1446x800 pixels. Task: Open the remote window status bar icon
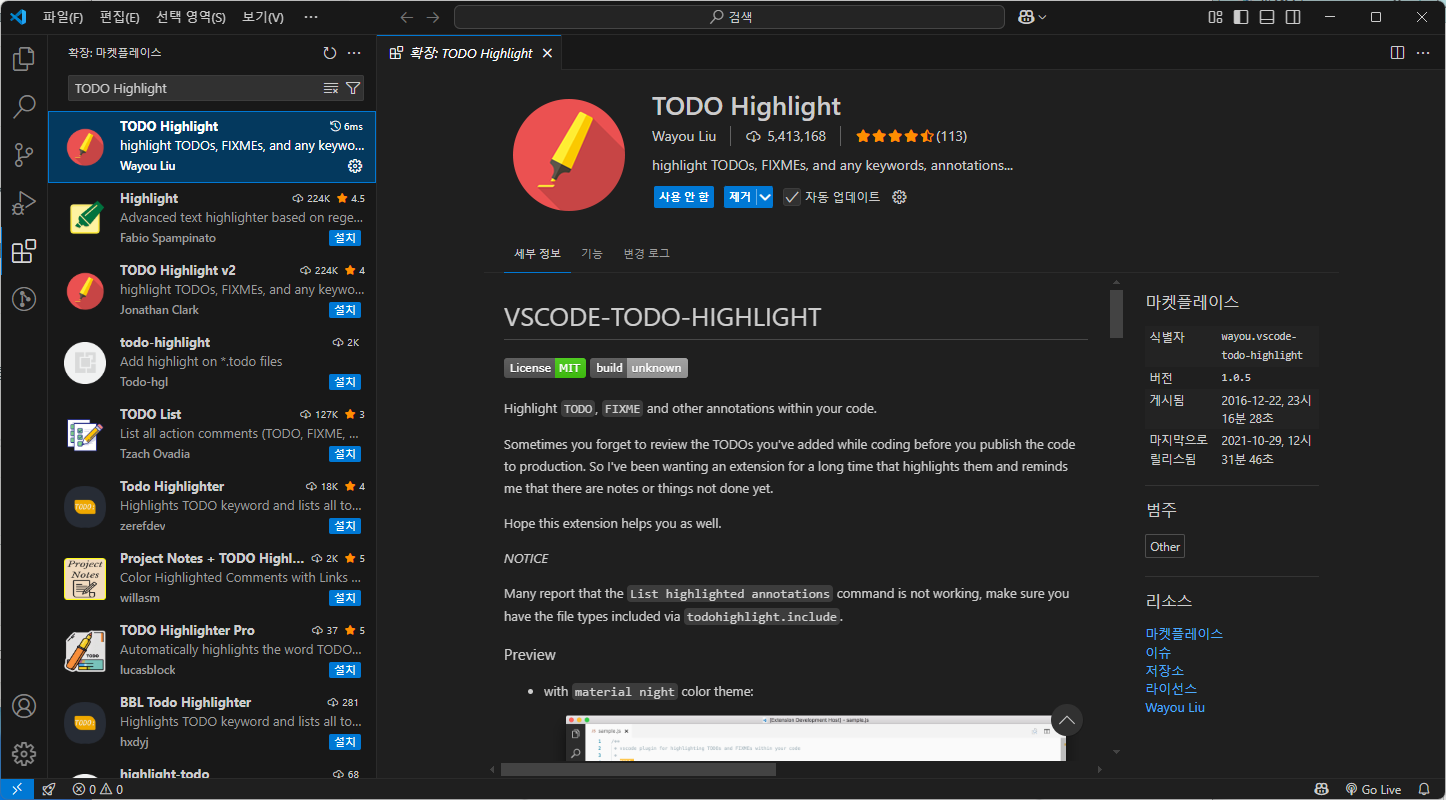(17, 789)
